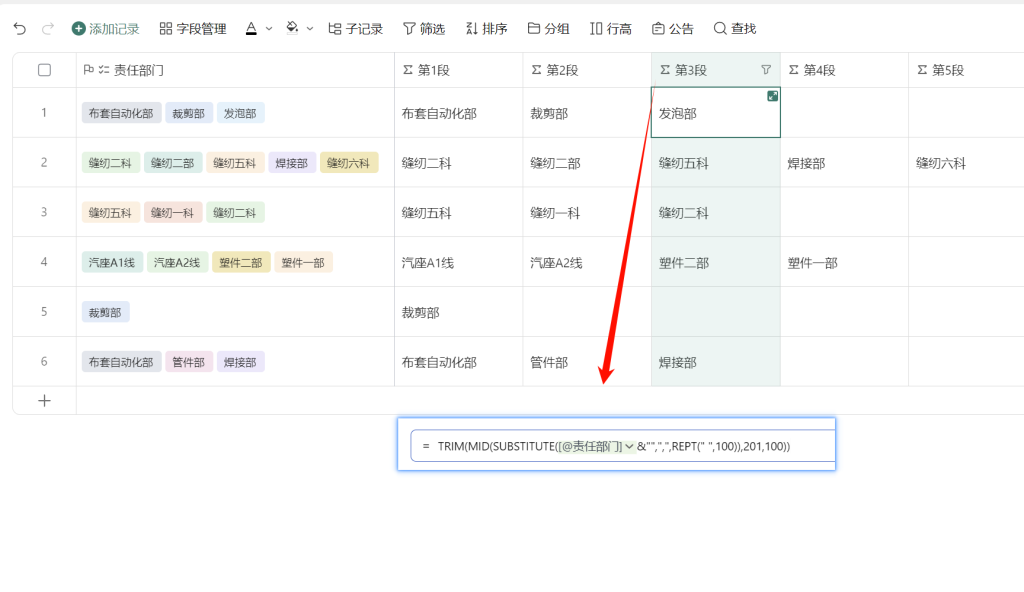Click the font color A icon
1024x592 pixels.
pyautogui.click(x=251, y=29)
